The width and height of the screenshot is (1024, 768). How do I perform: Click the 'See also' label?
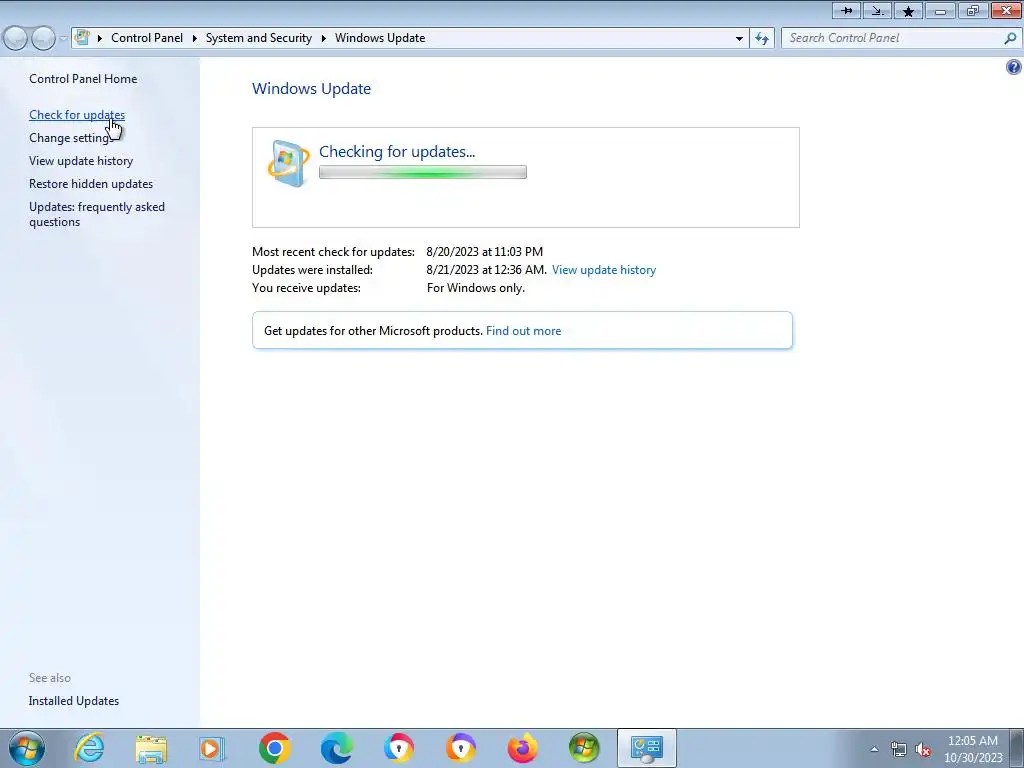coord(50,678)
